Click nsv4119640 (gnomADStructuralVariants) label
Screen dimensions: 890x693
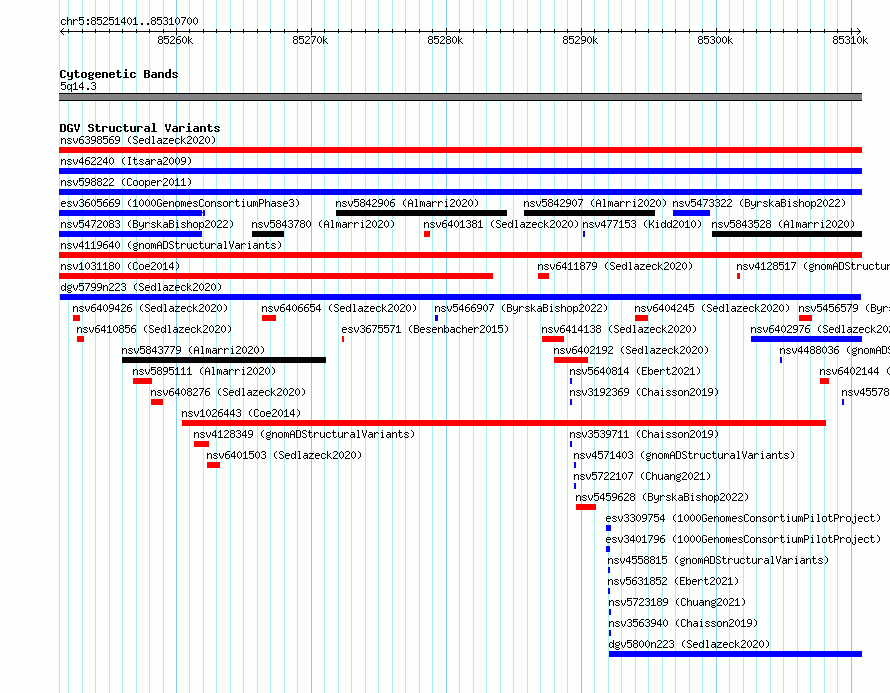pos(171,245)
